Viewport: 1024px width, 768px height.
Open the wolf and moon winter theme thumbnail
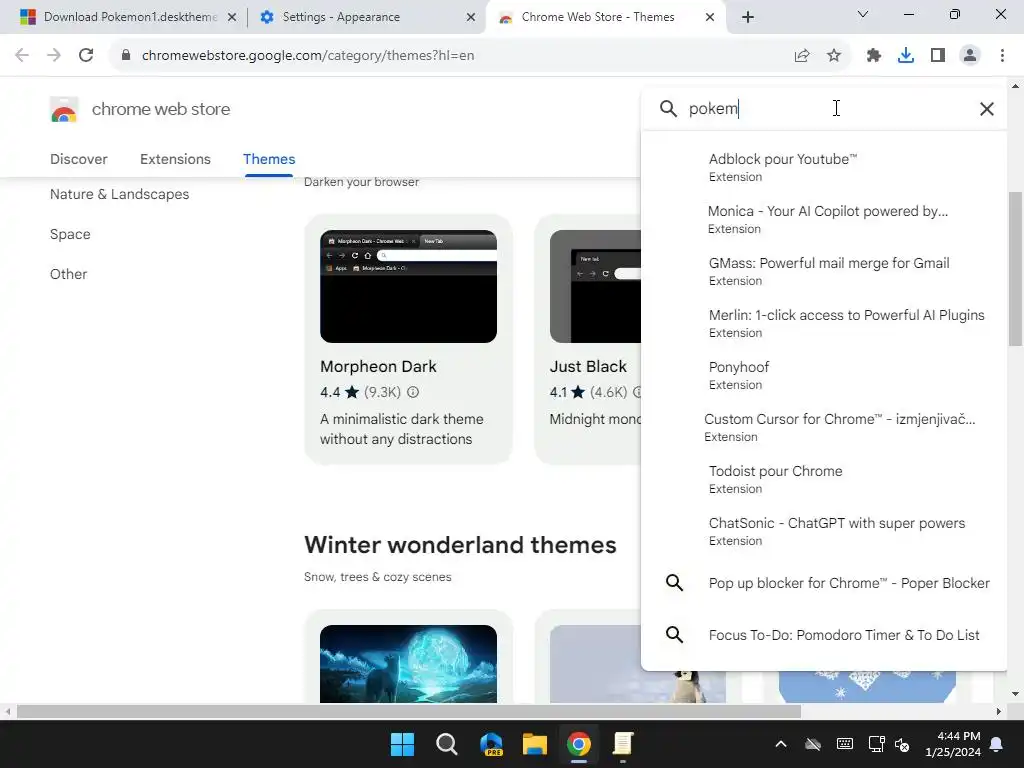(408, 664)
